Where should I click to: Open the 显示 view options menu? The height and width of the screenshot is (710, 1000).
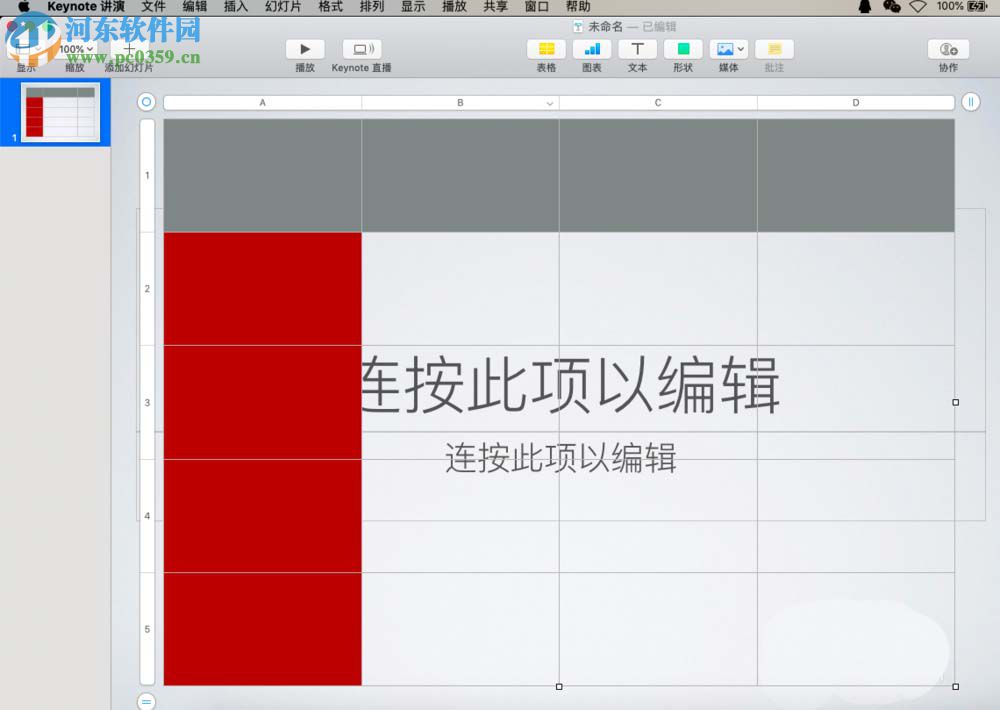[25, 48]
